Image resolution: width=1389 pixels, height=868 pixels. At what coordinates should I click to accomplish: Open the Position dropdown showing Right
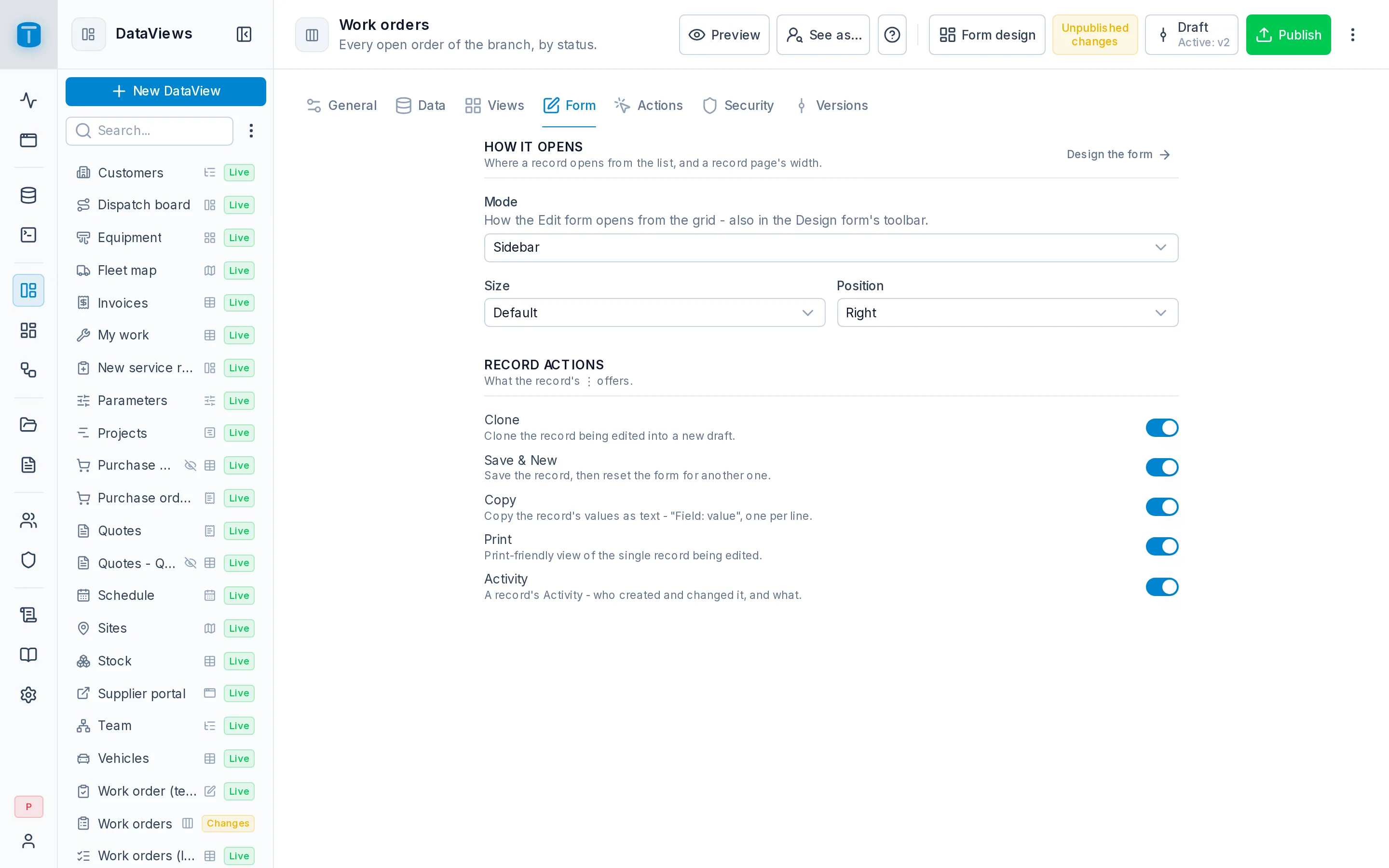coord(1008,313)
